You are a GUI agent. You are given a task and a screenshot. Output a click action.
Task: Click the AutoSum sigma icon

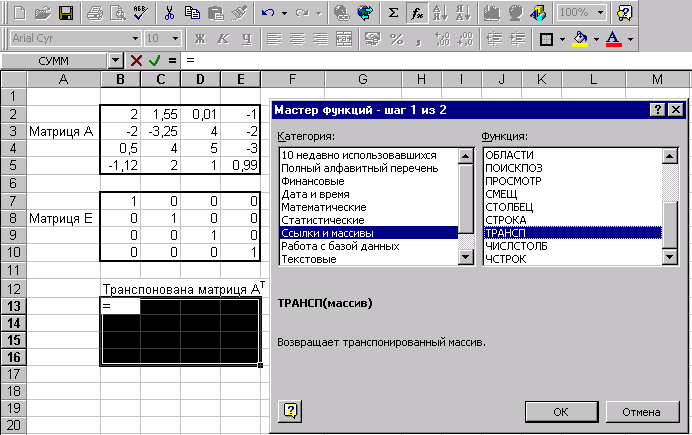[x=393, y=13]
